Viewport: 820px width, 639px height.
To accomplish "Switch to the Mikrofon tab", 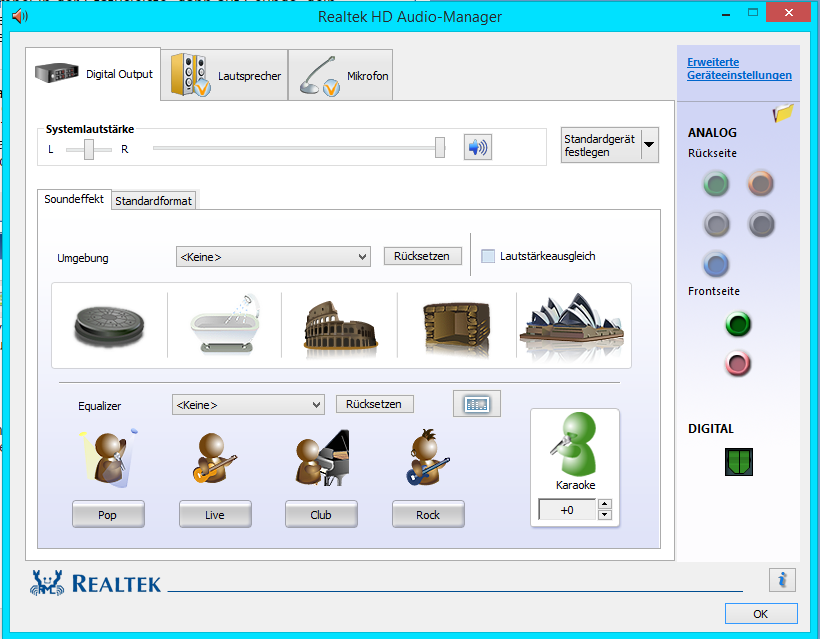I will pyautogui.click(x=340, y=75).
